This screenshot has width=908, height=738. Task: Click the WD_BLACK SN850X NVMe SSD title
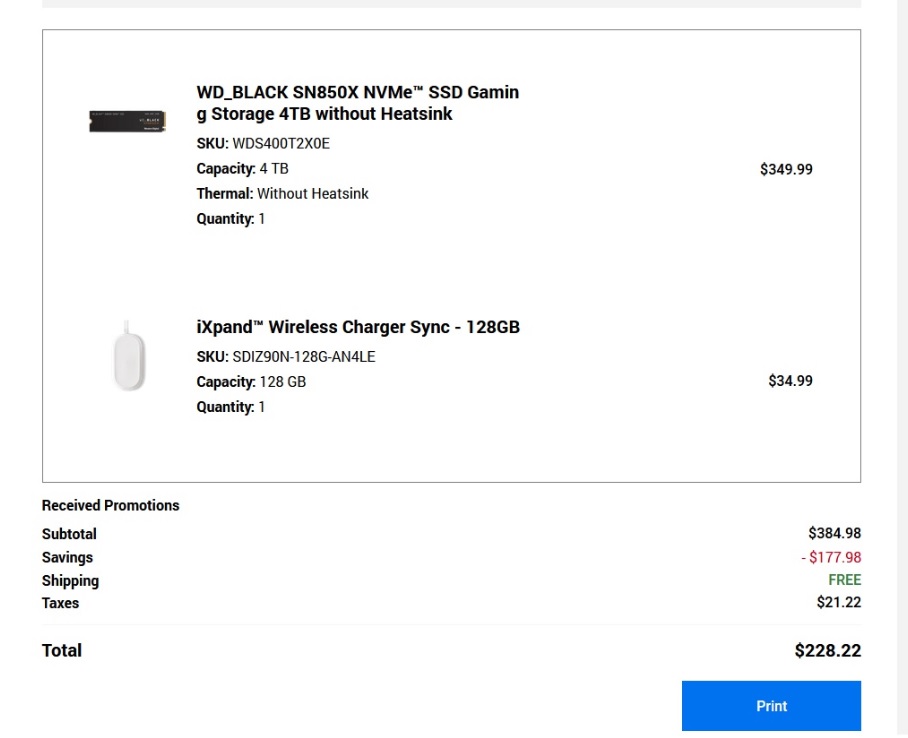pyautogui.click(x=357, y=103)
